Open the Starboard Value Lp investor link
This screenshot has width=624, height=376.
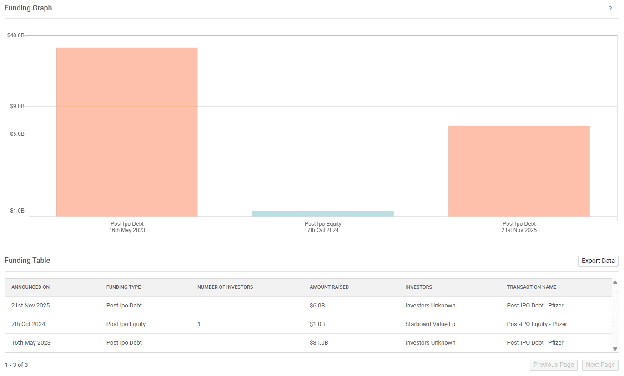click(x=430, y=324)
